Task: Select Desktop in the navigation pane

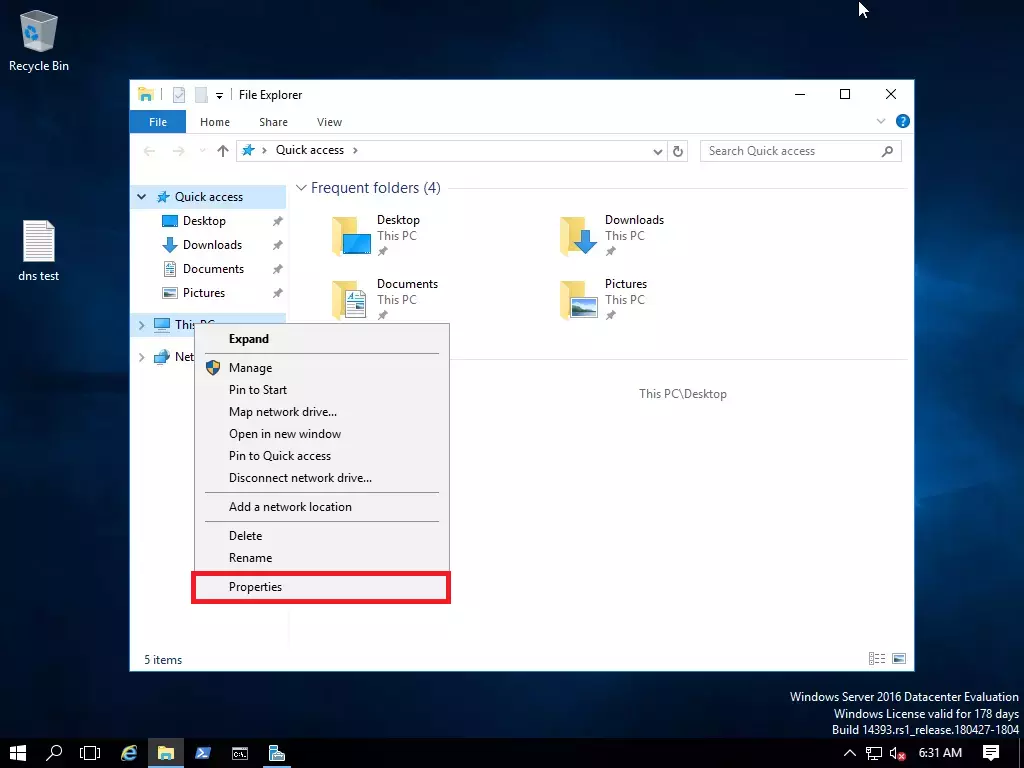Action: (204, 221)
